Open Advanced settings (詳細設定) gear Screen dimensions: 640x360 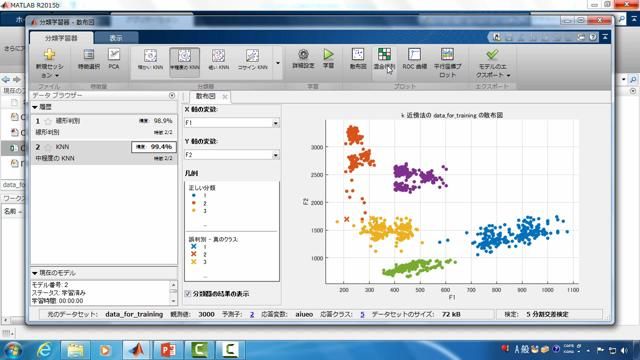click(303, 59)
